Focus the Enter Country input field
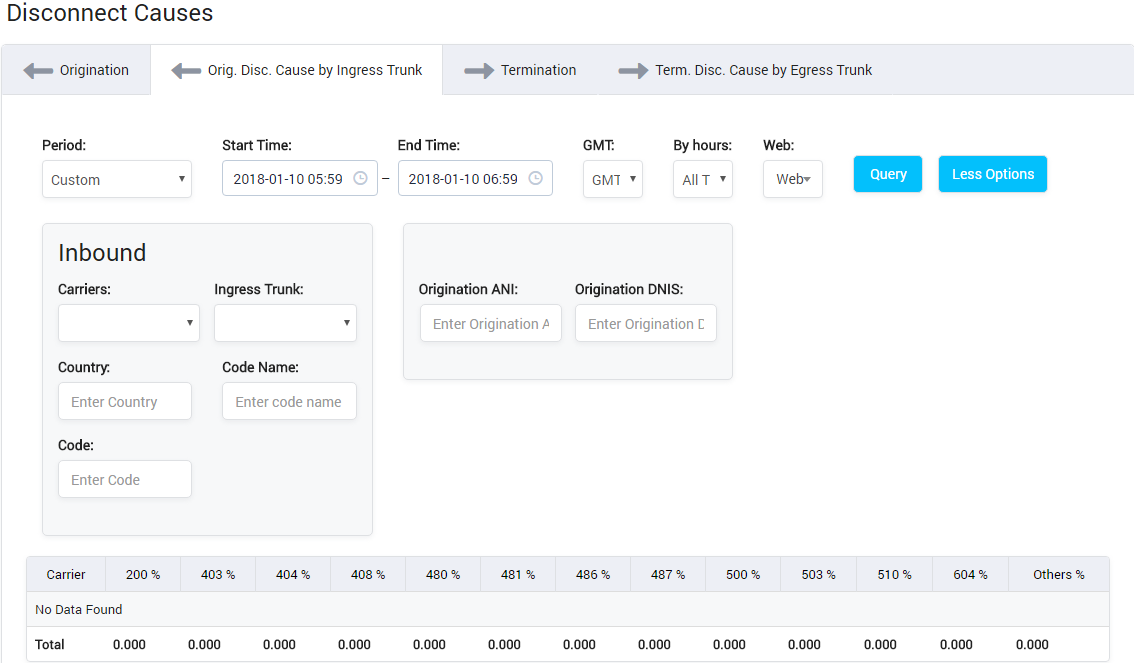The height and width of the screenshot is (663, 1134). pyautogui.click(x=124, y=402)
